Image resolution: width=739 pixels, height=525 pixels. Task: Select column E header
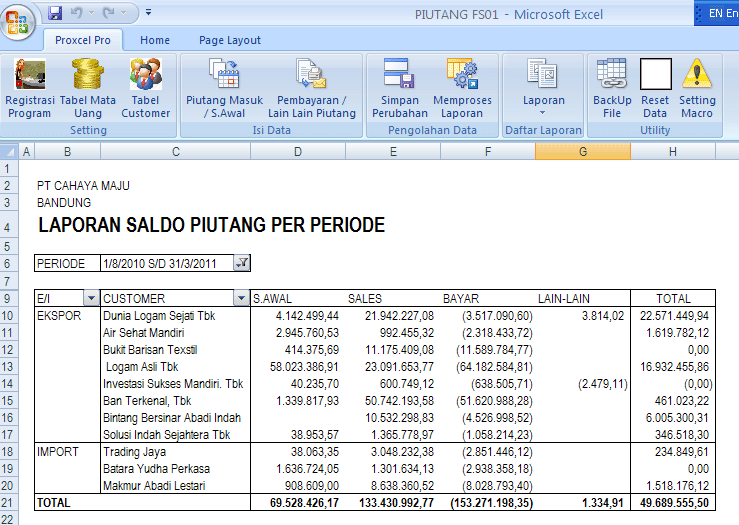pos(393,151)
